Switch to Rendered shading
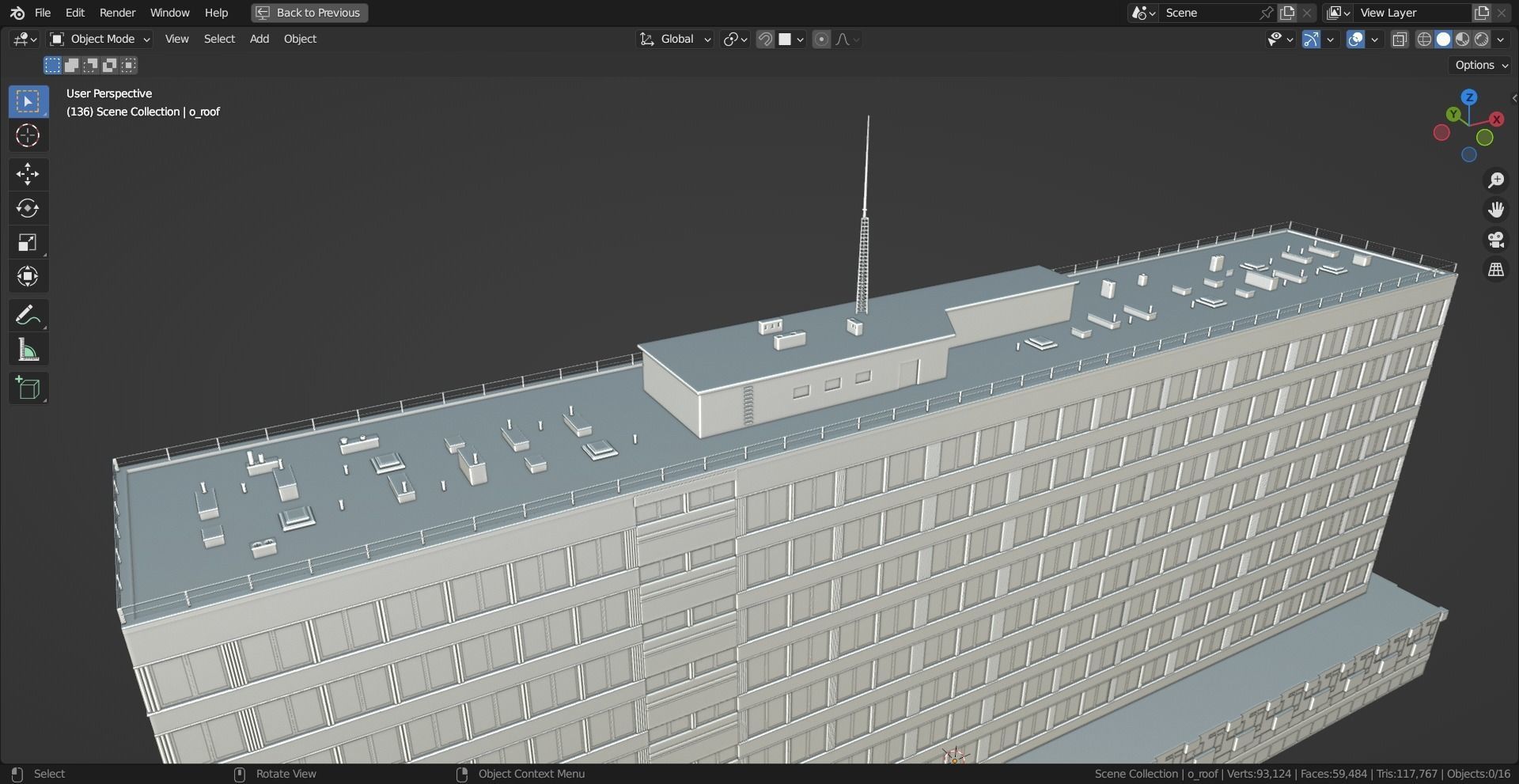The height and width of the screenshot is (784, 1519). coord(1481,39)
